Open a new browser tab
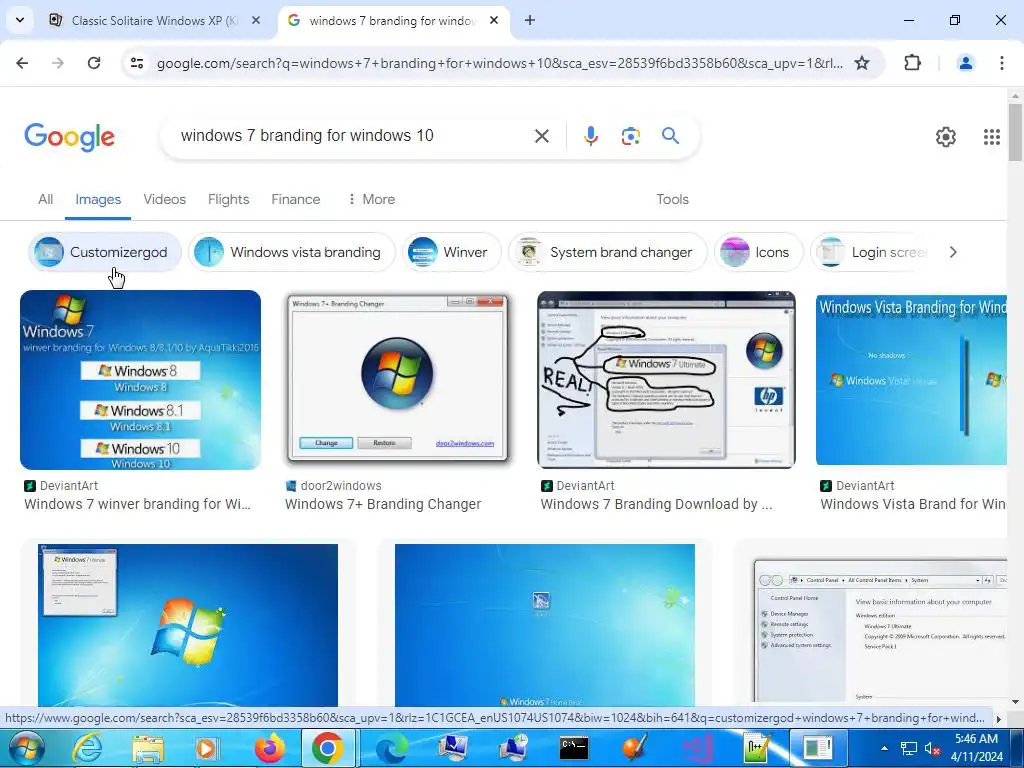The height and width of the screenshot is (768, 1024). (x=530, y=20)
